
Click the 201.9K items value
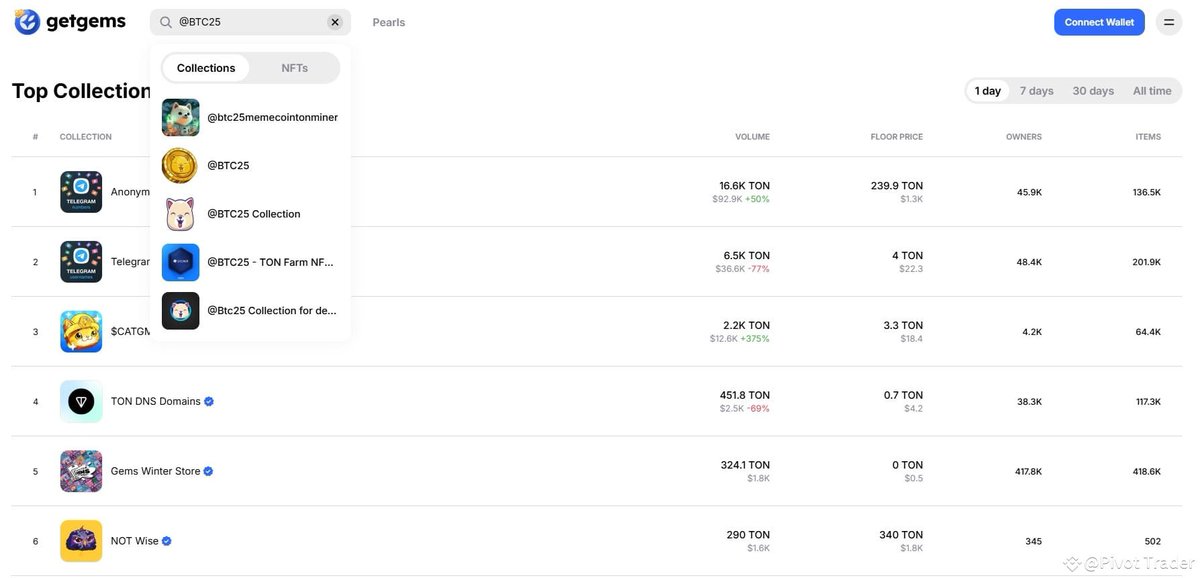1147,262
